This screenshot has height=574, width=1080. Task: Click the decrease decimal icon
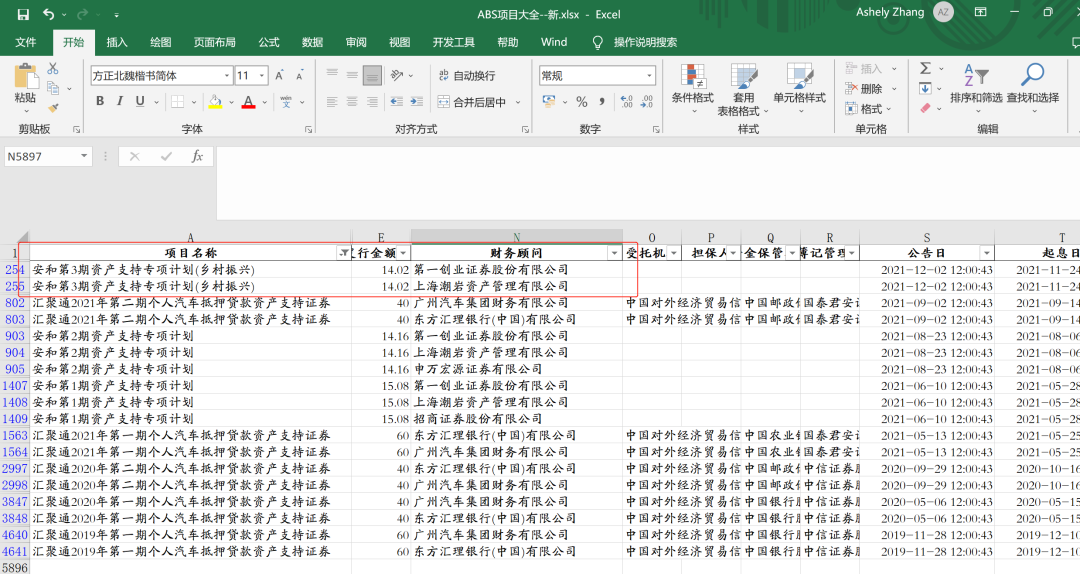(647, 102)
